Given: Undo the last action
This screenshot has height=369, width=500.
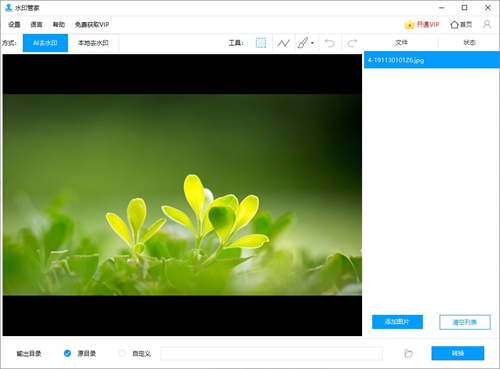Looking at the screenshot, I should coord(330,43).
